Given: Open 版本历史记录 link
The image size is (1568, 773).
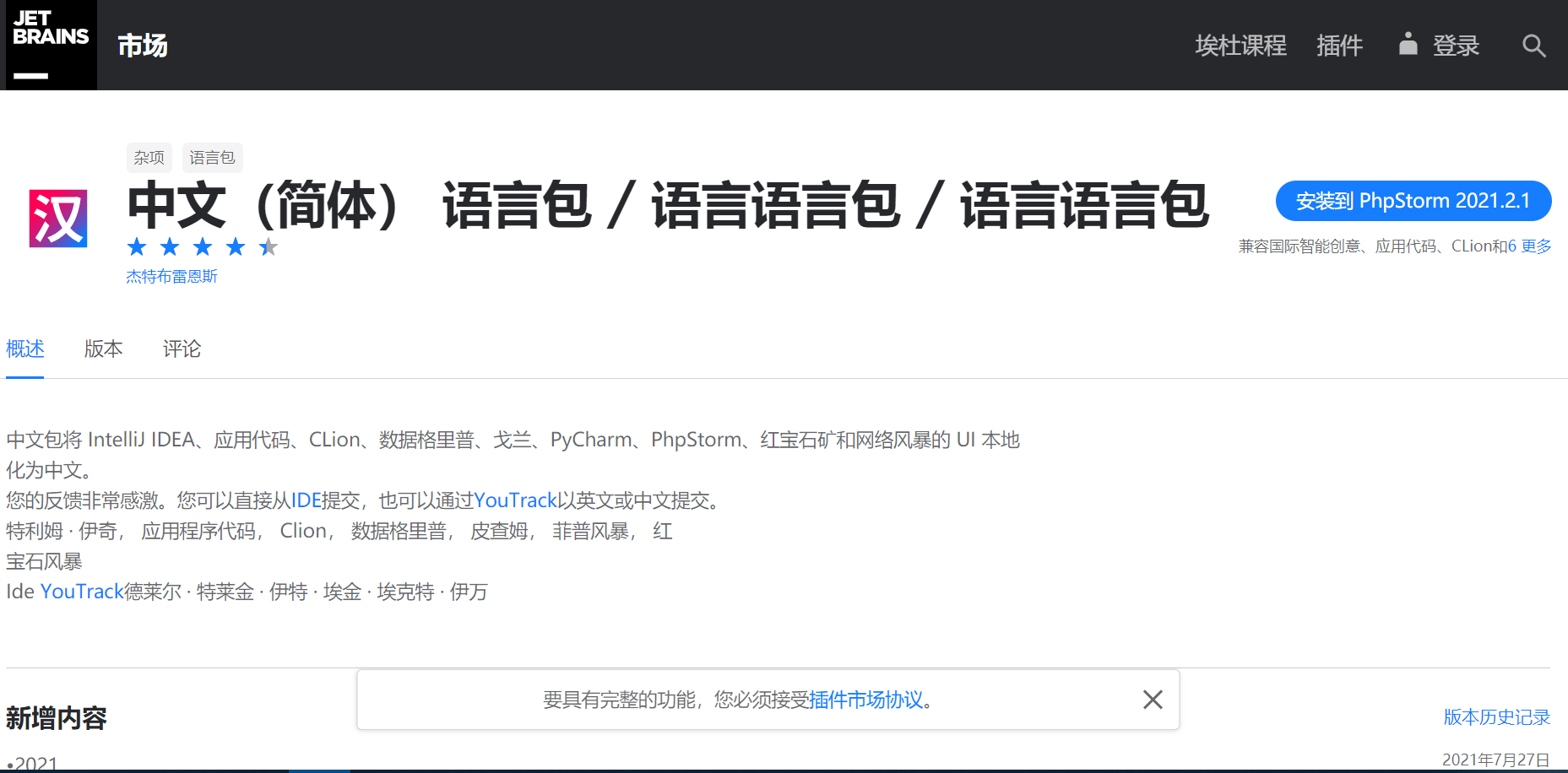Looking at the screenshot, I should (x=1497, y=717).
